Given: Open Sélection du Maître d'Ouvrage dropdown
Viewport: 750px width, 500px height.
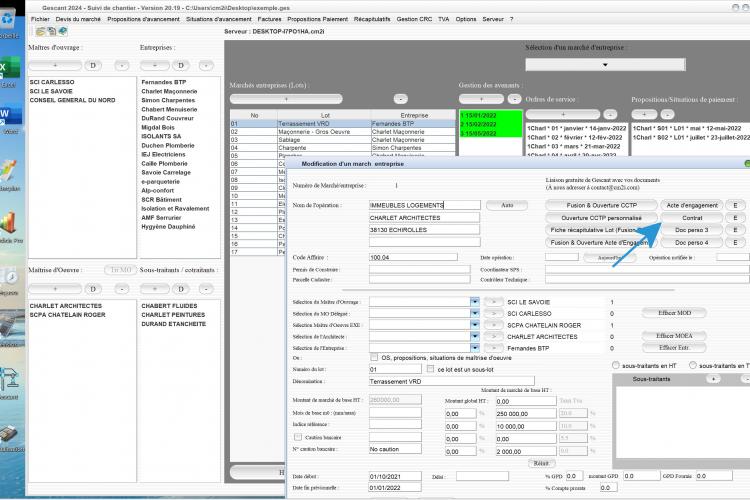Looking at the screenshot, I should click(x=474, y=301).
